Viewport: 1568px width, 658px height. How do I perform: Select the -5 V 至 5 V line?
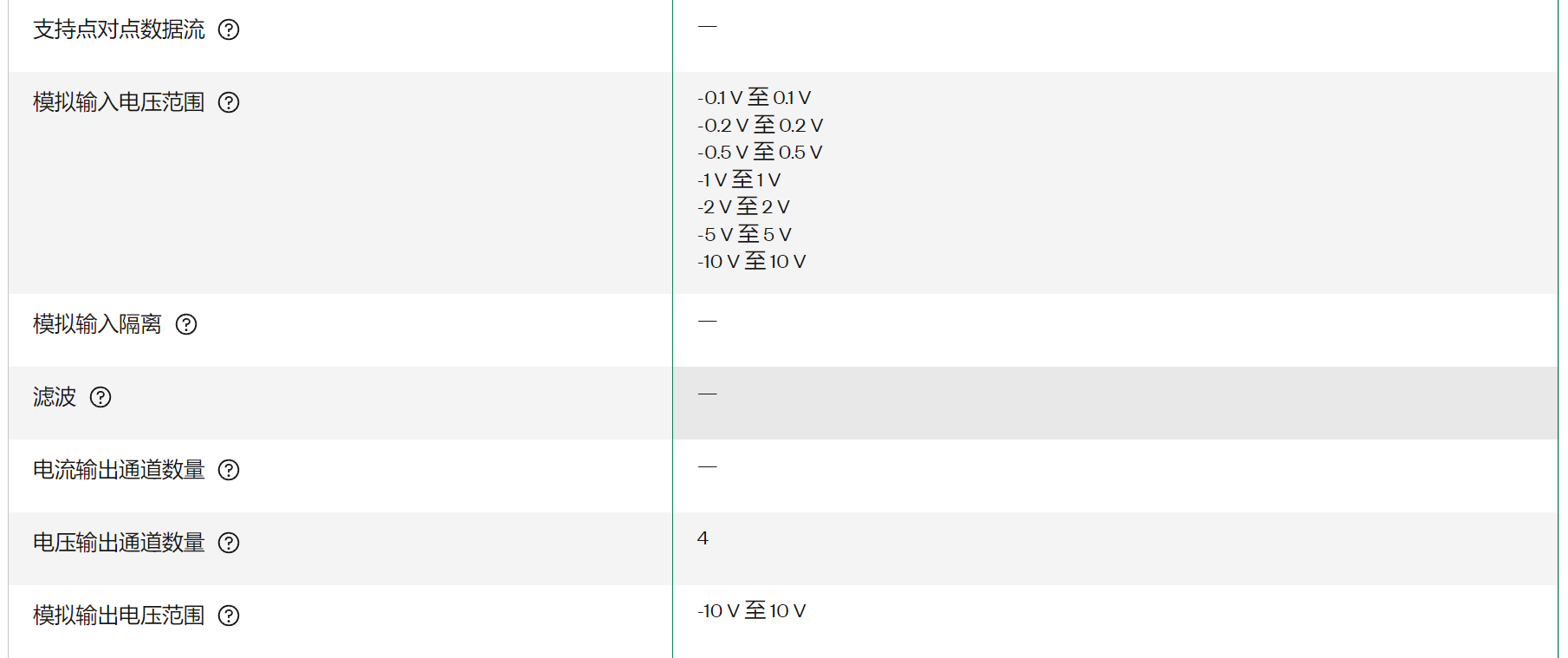pos(744,234)
